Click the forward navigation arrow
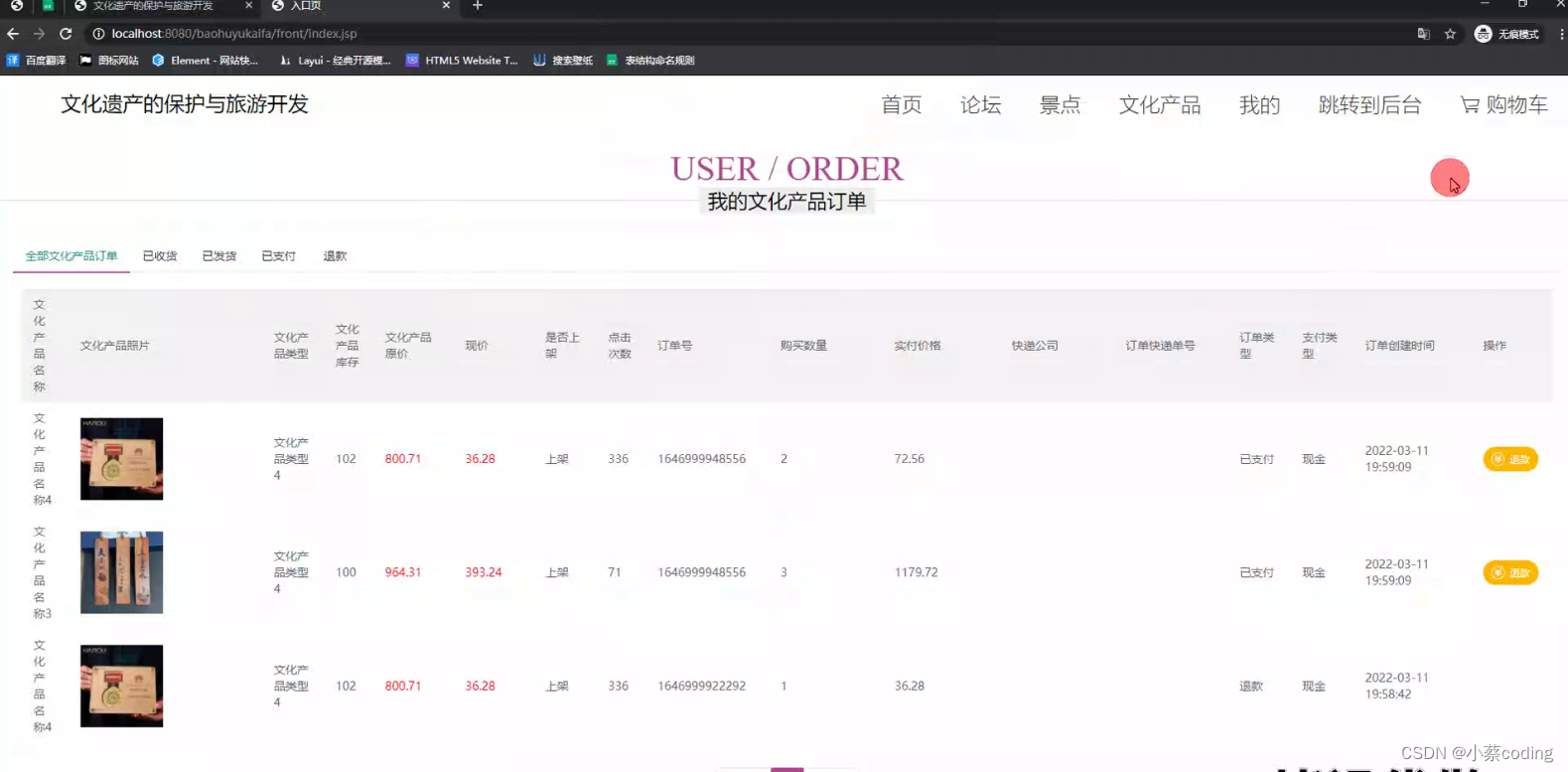 [x=39, y=34]
